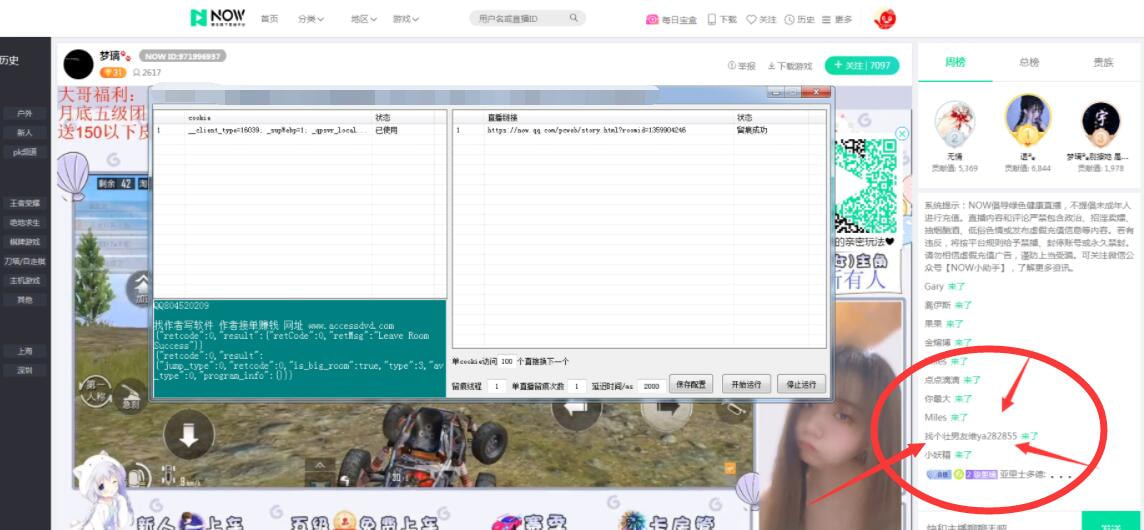Image resolution: width=1144 pixels, height=530 pixels.
Task: Click chat user 点点滴滴
Action: click(x=941, y=380)
